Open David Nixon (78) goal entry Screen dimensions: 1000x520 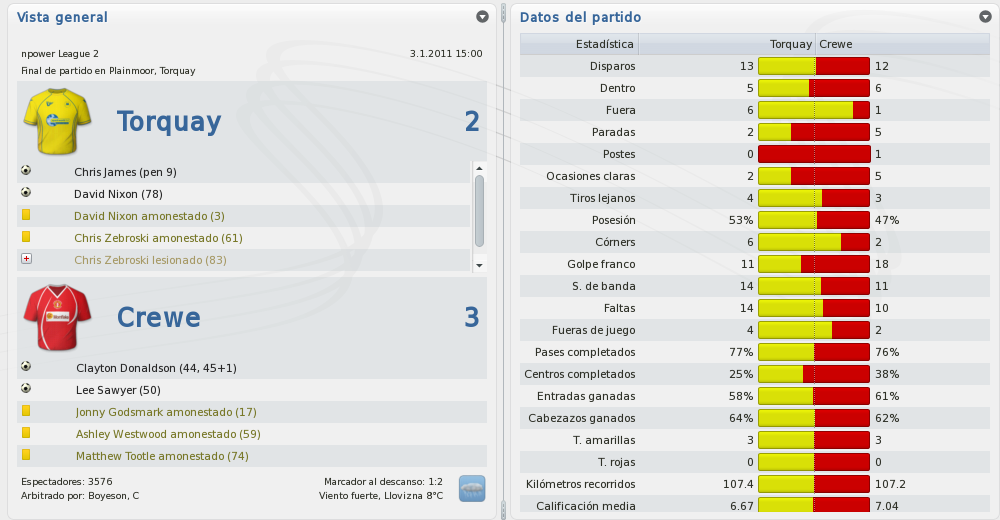click(118, 194)
